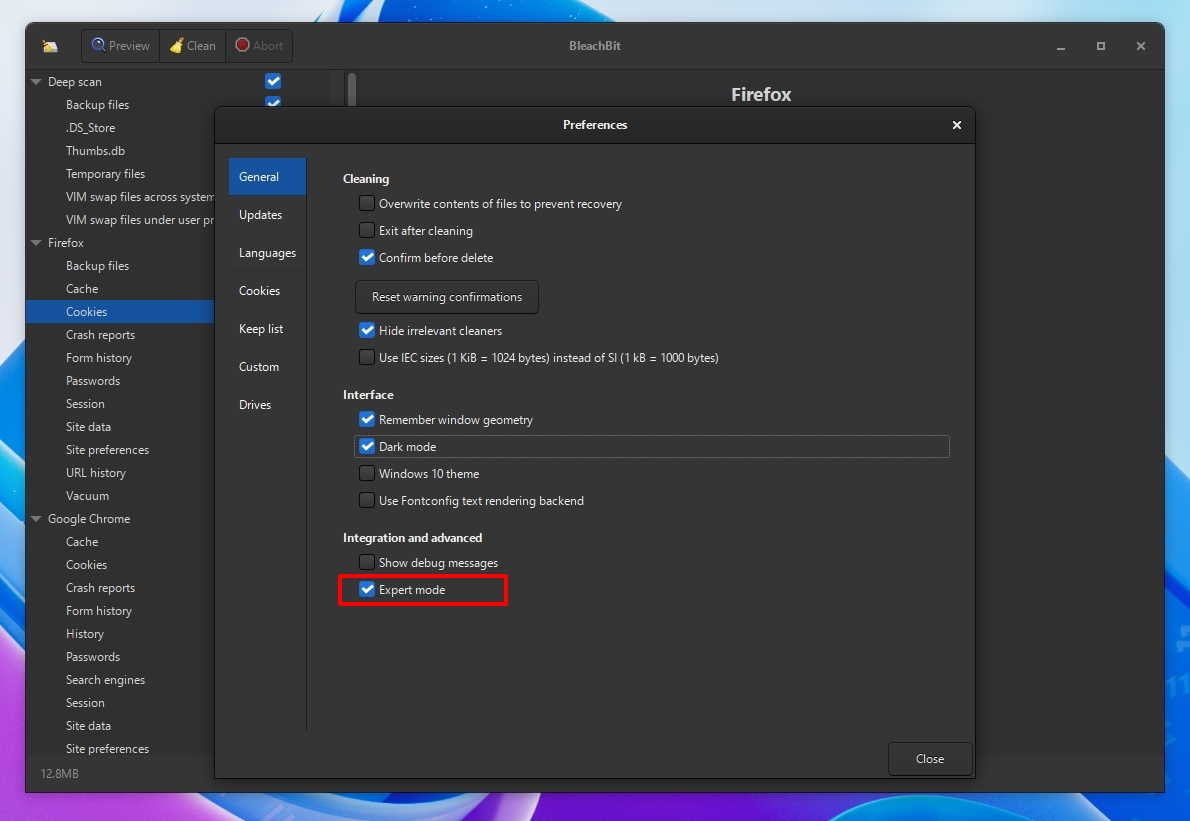
Task: Select Firefox URL history item
Action: tap(96, 473)
